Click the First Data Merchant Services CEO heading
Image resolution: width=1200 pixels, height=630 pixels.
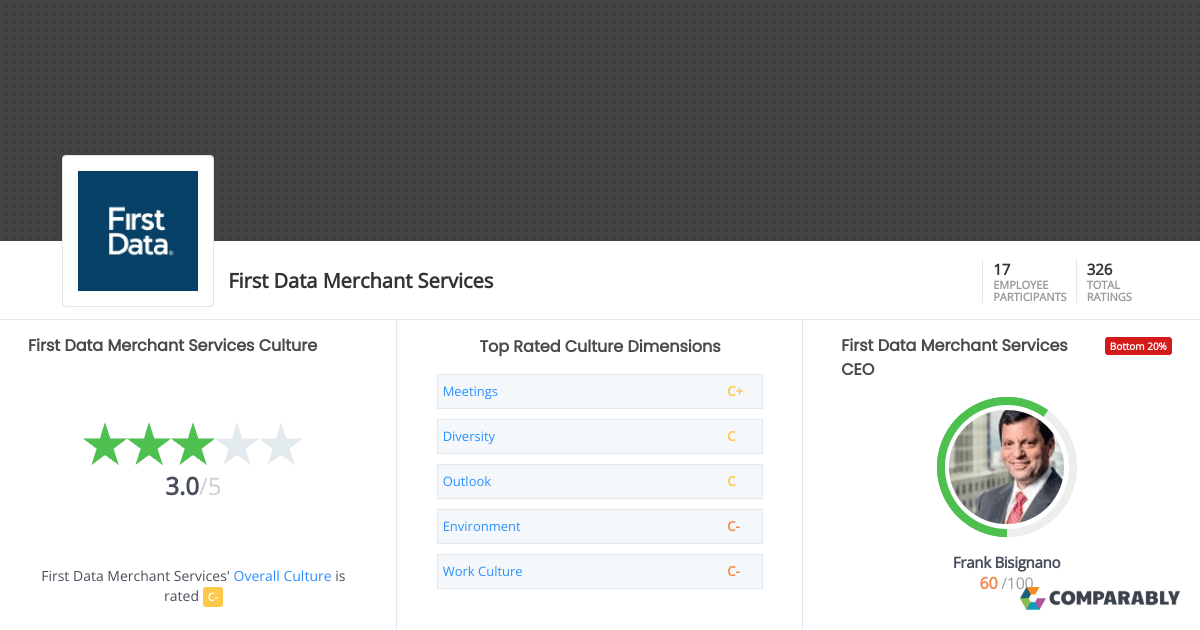[x=955, y=357]
